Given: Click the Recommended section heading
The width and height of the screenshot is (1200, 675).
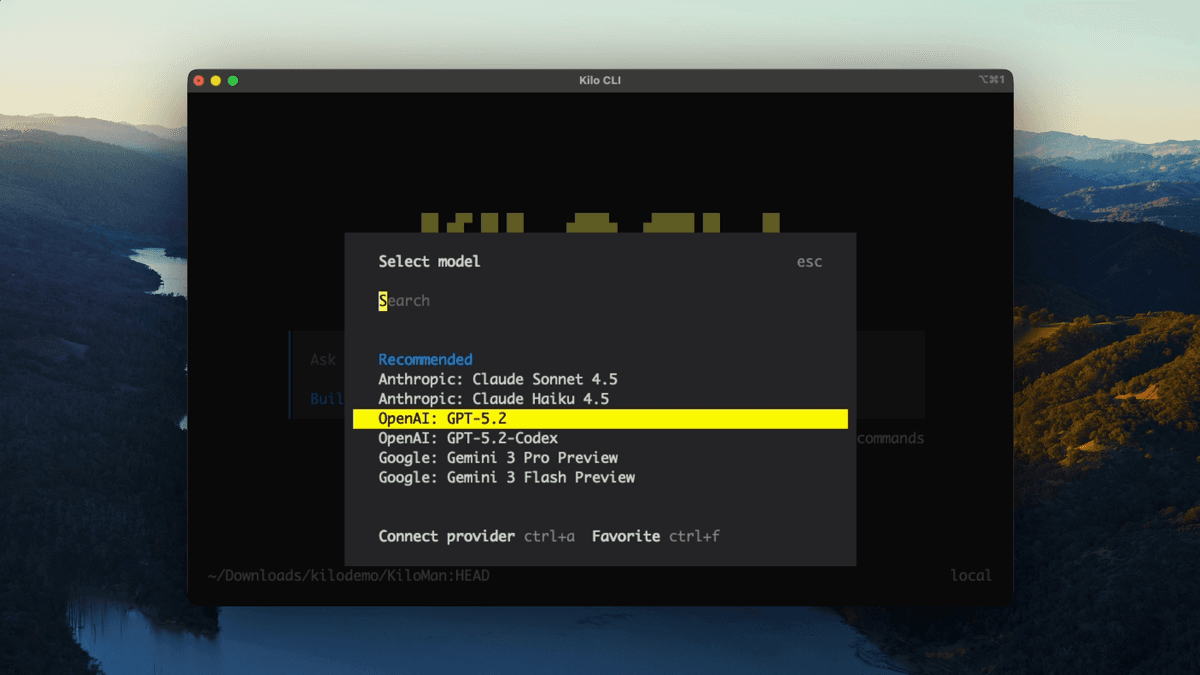Looking at the screenshot, I should tap(425, 359).
